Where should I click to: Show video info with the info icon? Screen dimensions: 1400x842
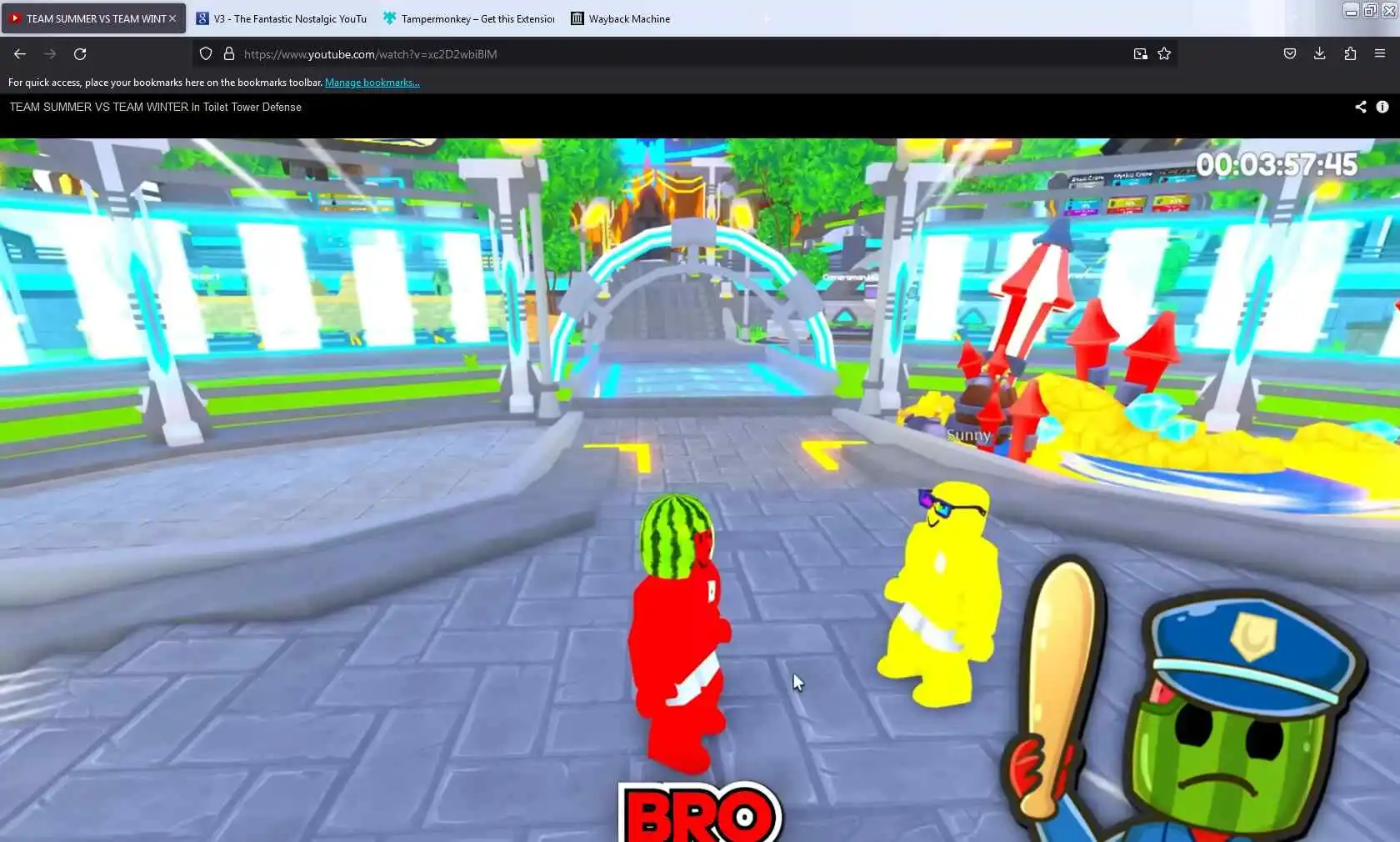[1382, 107]
